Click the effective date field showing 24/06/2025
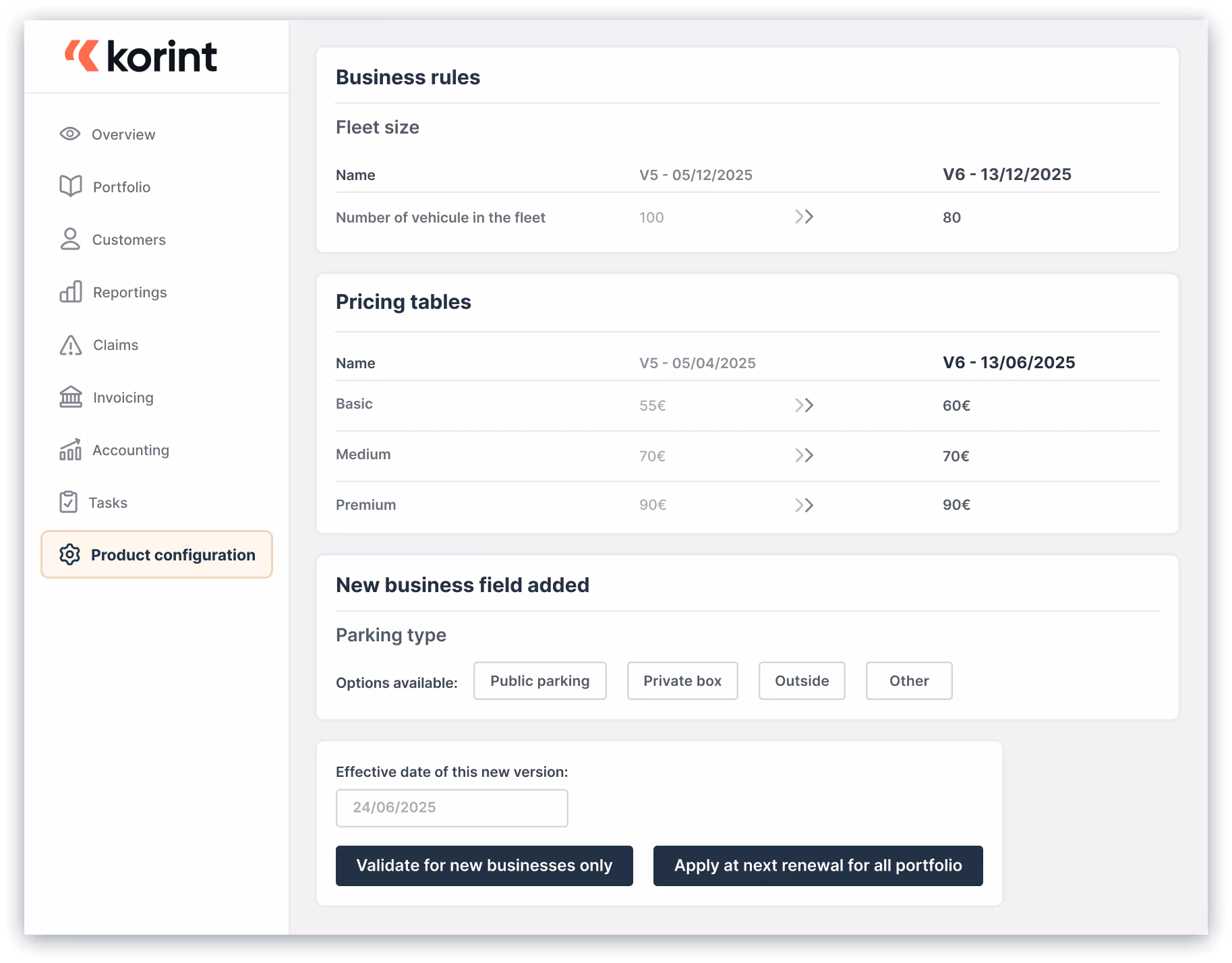 click(x=451, y=807)
